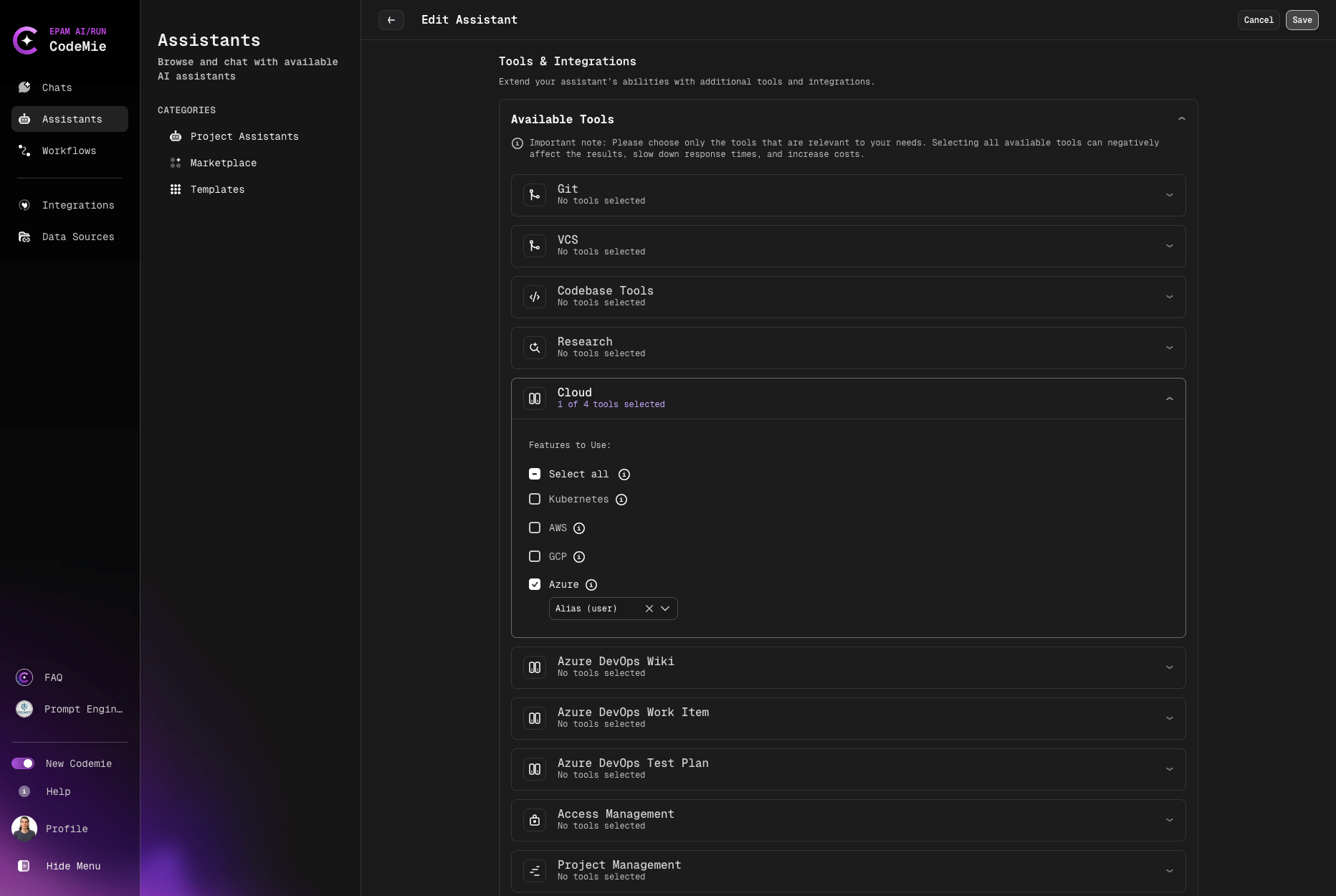Open the Profile avatar
The image size is (1336, 896).
pyautogui.click(x=24, y=829)
